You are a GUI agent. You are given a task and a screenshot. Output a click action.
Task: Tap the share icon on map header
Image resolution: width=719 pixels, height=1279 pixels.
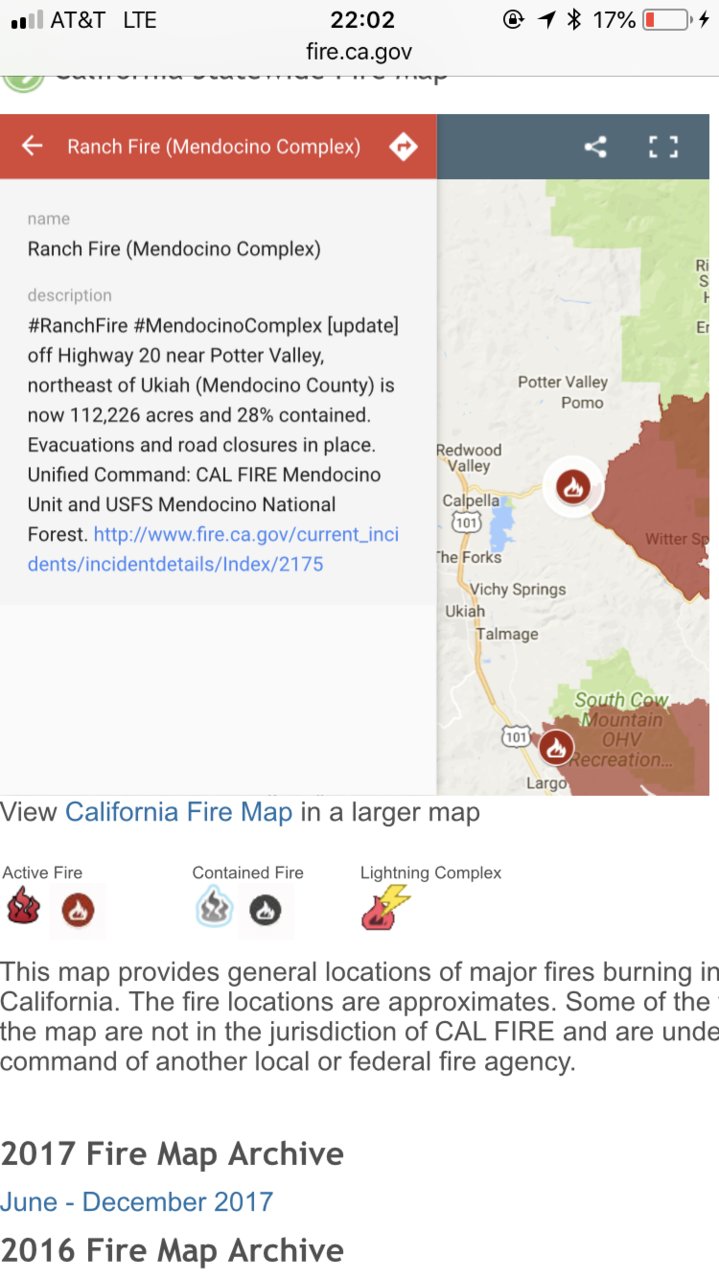(595, 147)
